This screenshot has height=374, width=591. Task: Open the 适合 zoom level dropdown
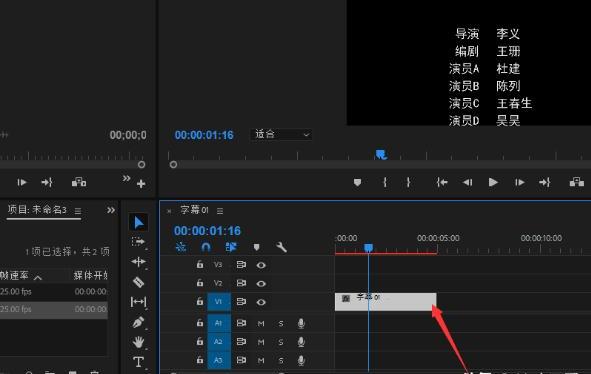click(281, 134)
